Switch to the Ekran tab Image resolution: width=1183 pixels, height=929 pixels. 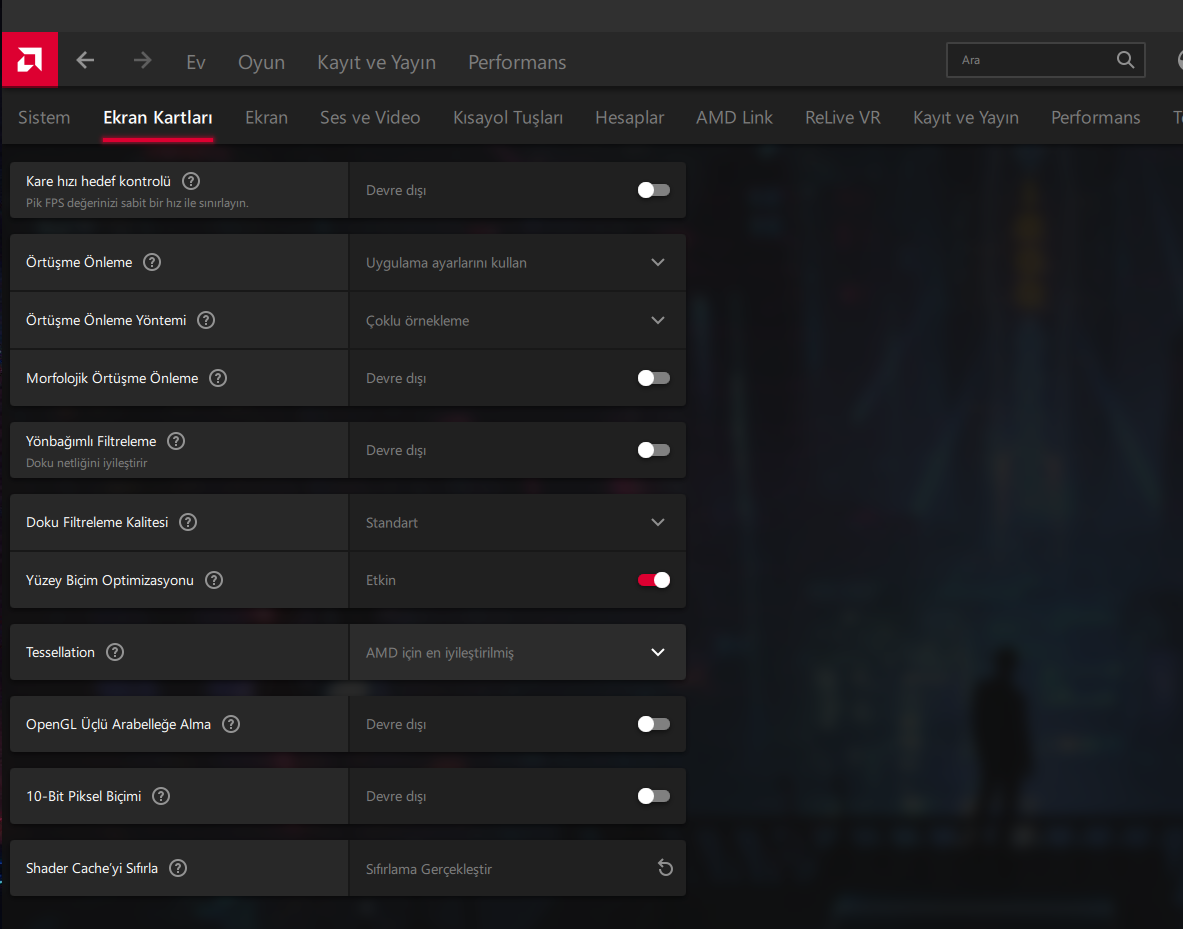tap(266, 118)
